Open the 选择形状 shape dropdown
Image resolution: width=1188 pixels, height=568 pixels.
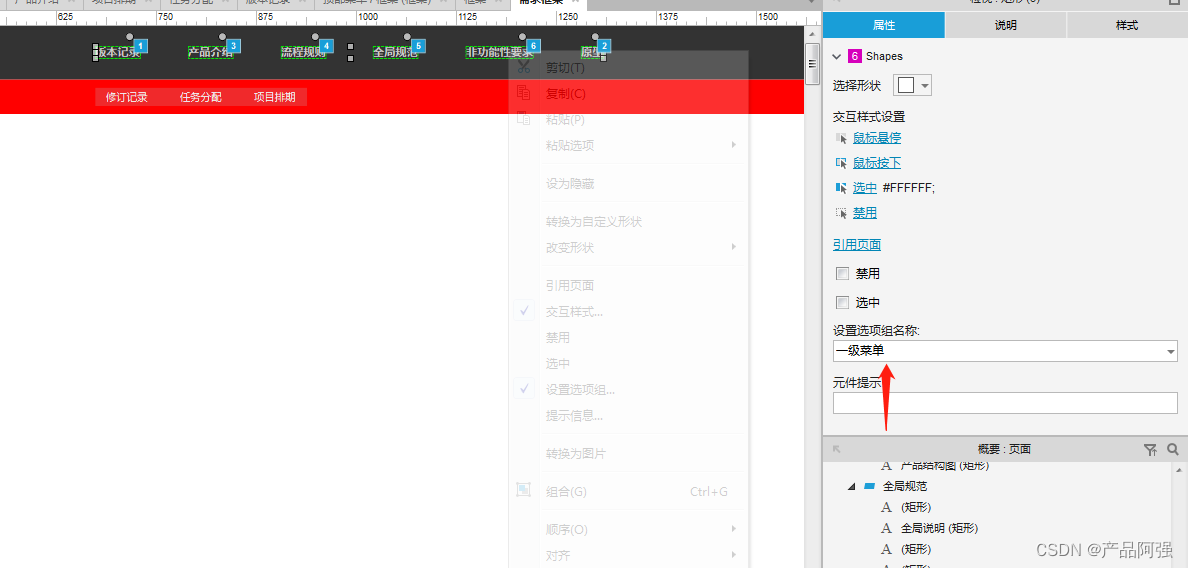[x=925, y=86]
